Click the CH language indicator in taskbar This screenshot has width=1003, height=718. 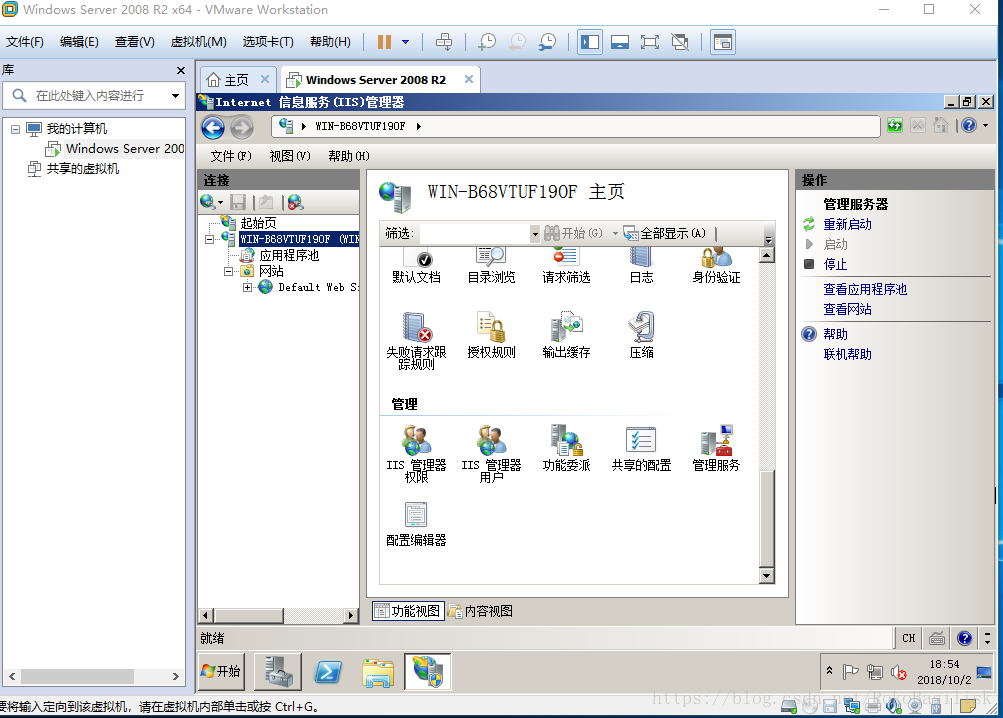coord(908,638)
